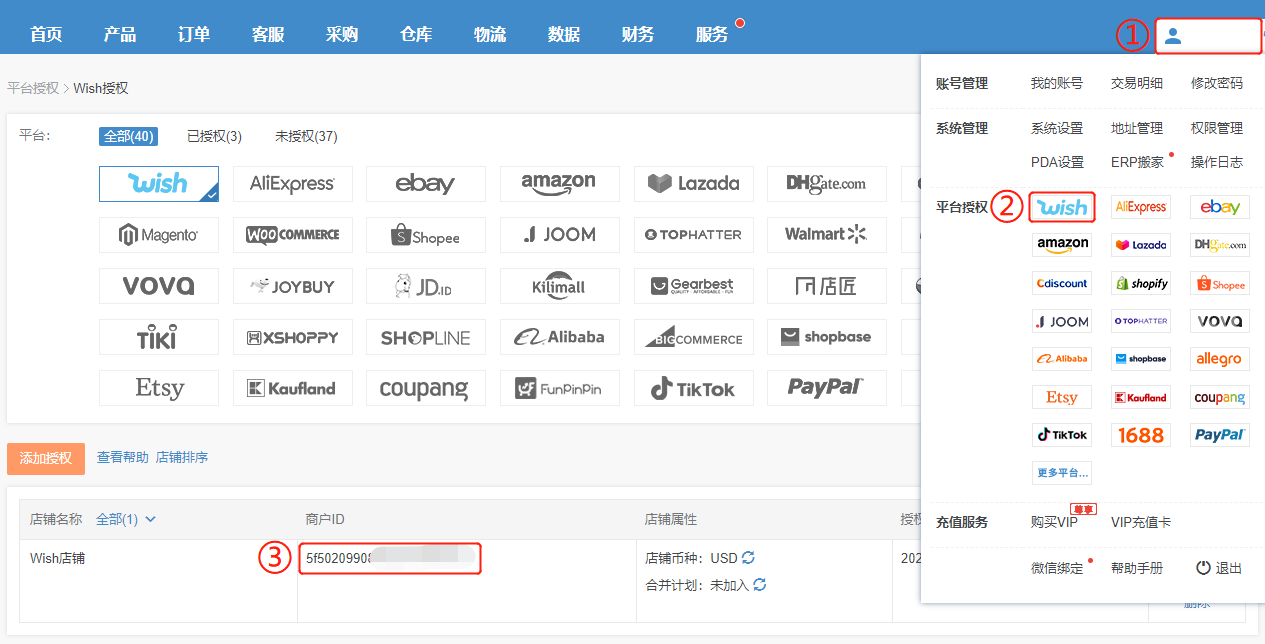Open Cdiscount in the dropdown platform list
Screen dimensions: 1265x644
[1062, 283]
